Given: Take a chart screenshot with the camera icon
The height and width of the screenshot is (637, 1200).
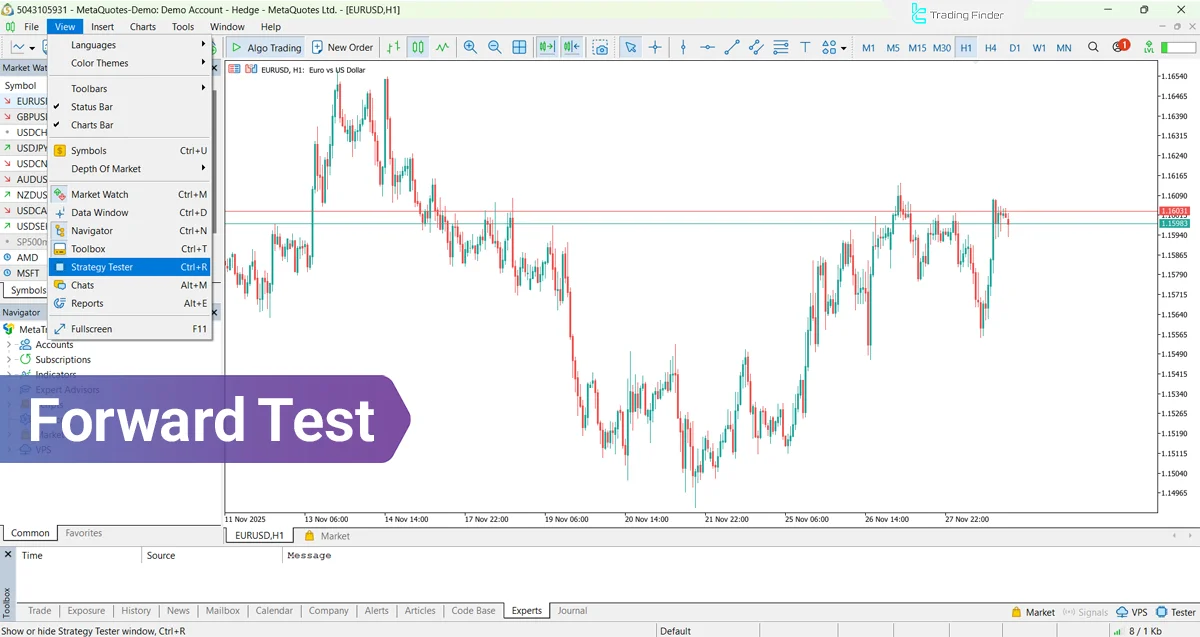Looking at the screenshot, I should [x=602, y=47].
